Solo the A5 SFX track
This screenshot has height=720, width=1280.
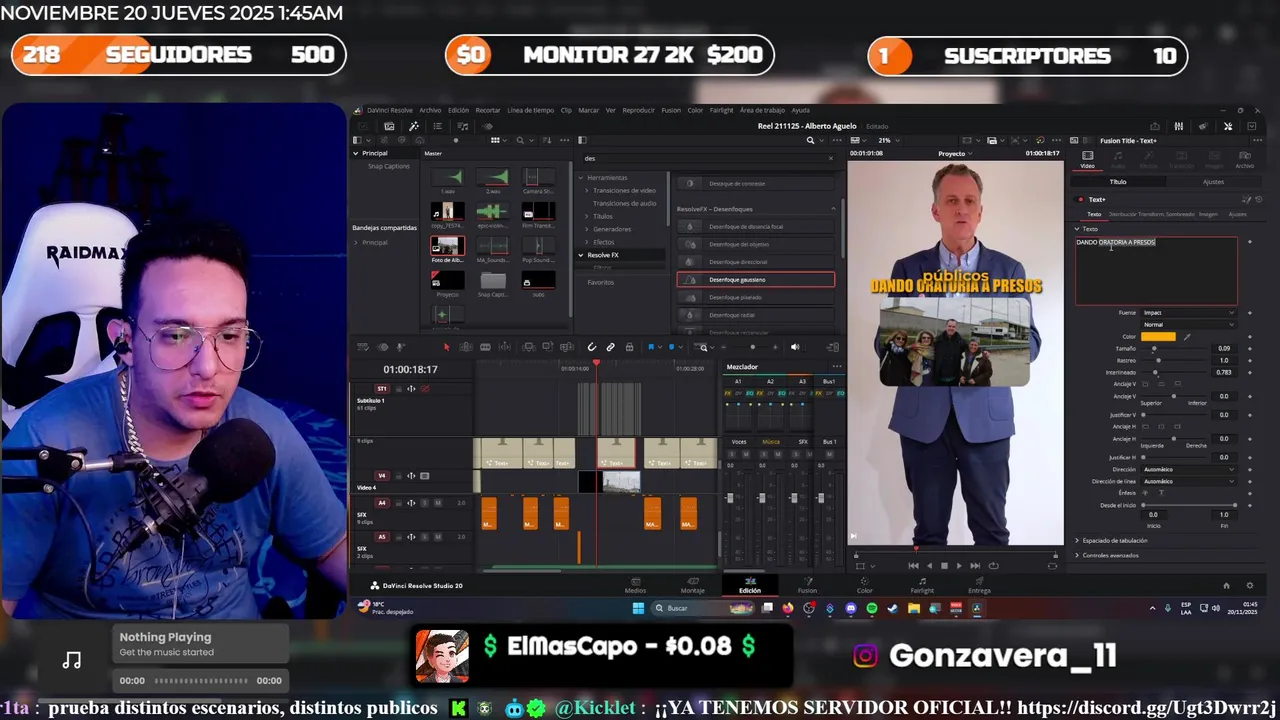coord(424,537)
